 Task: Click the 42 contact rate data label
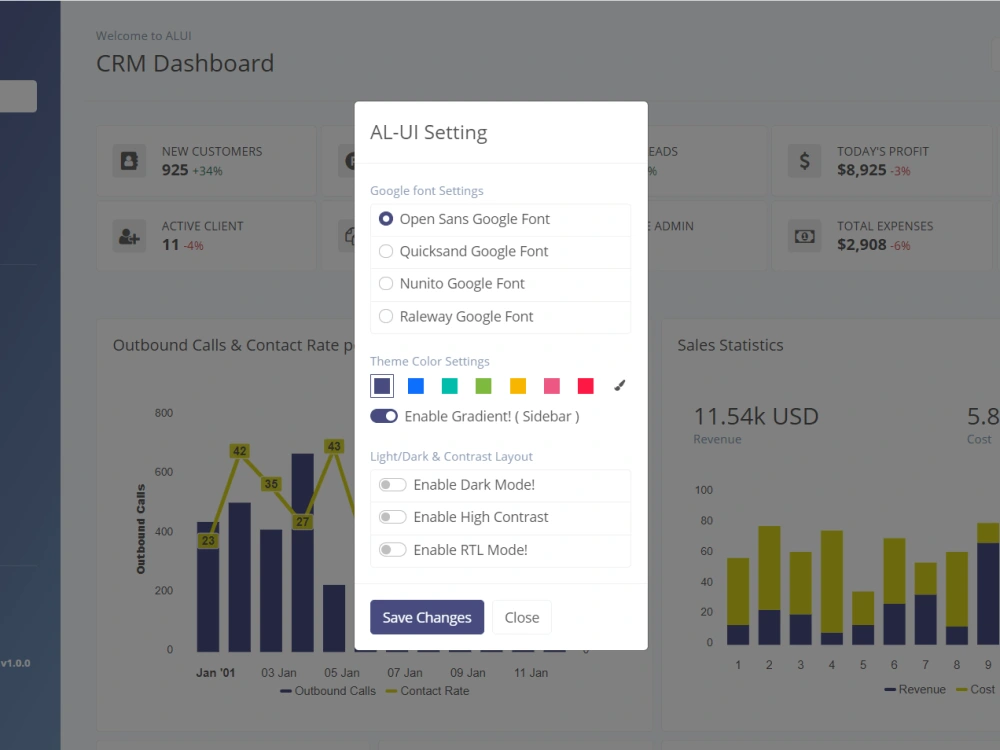tap(239, 451)
